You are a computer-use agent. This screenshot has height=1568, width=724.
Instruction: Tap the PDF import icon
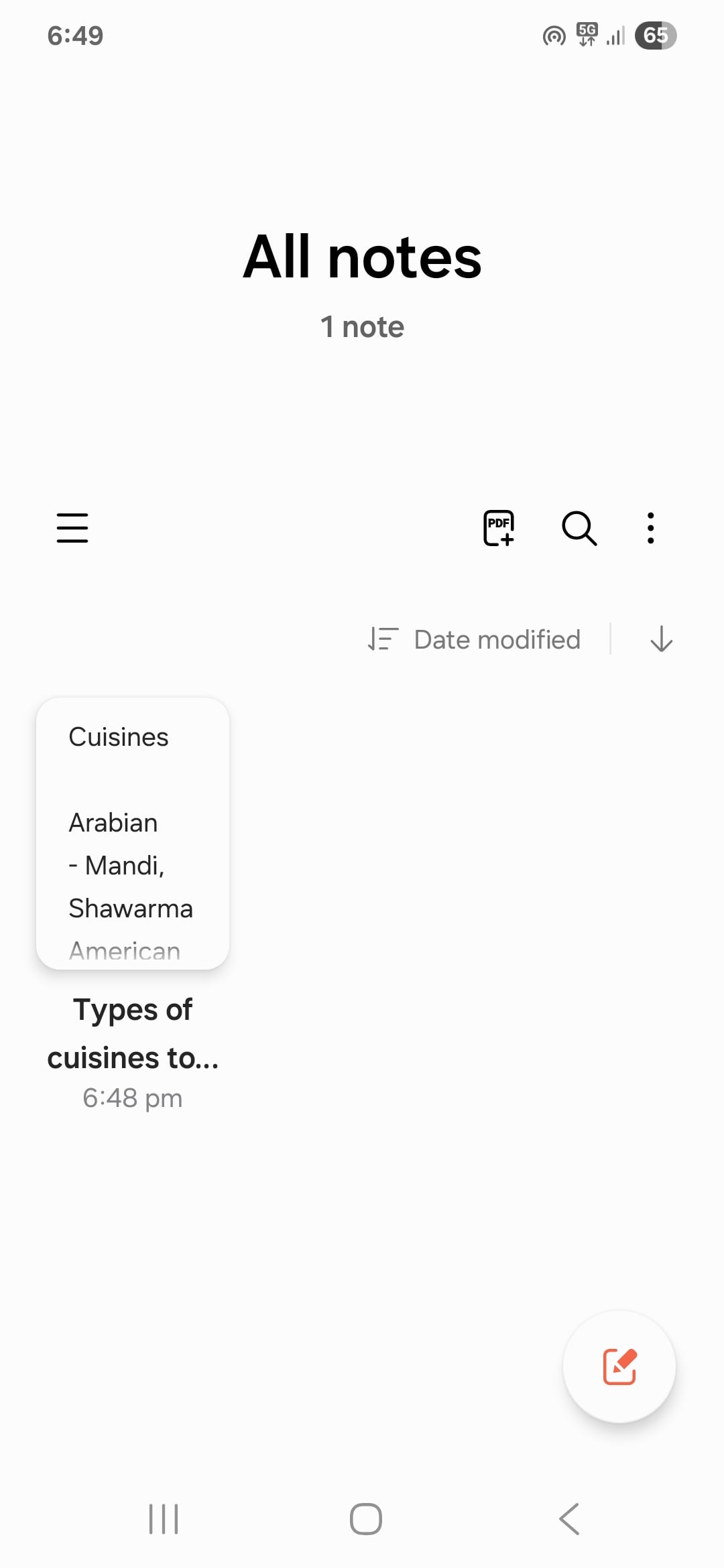click(x=499, y=528)
